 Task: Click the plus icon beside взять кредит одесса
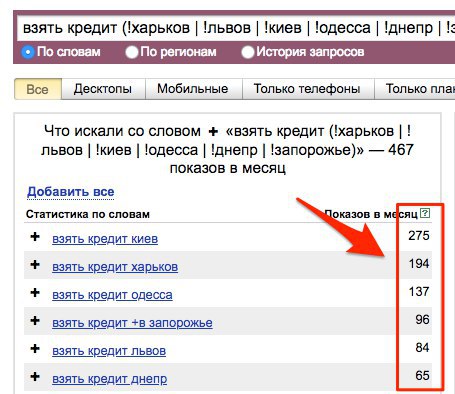click(35, 293)
